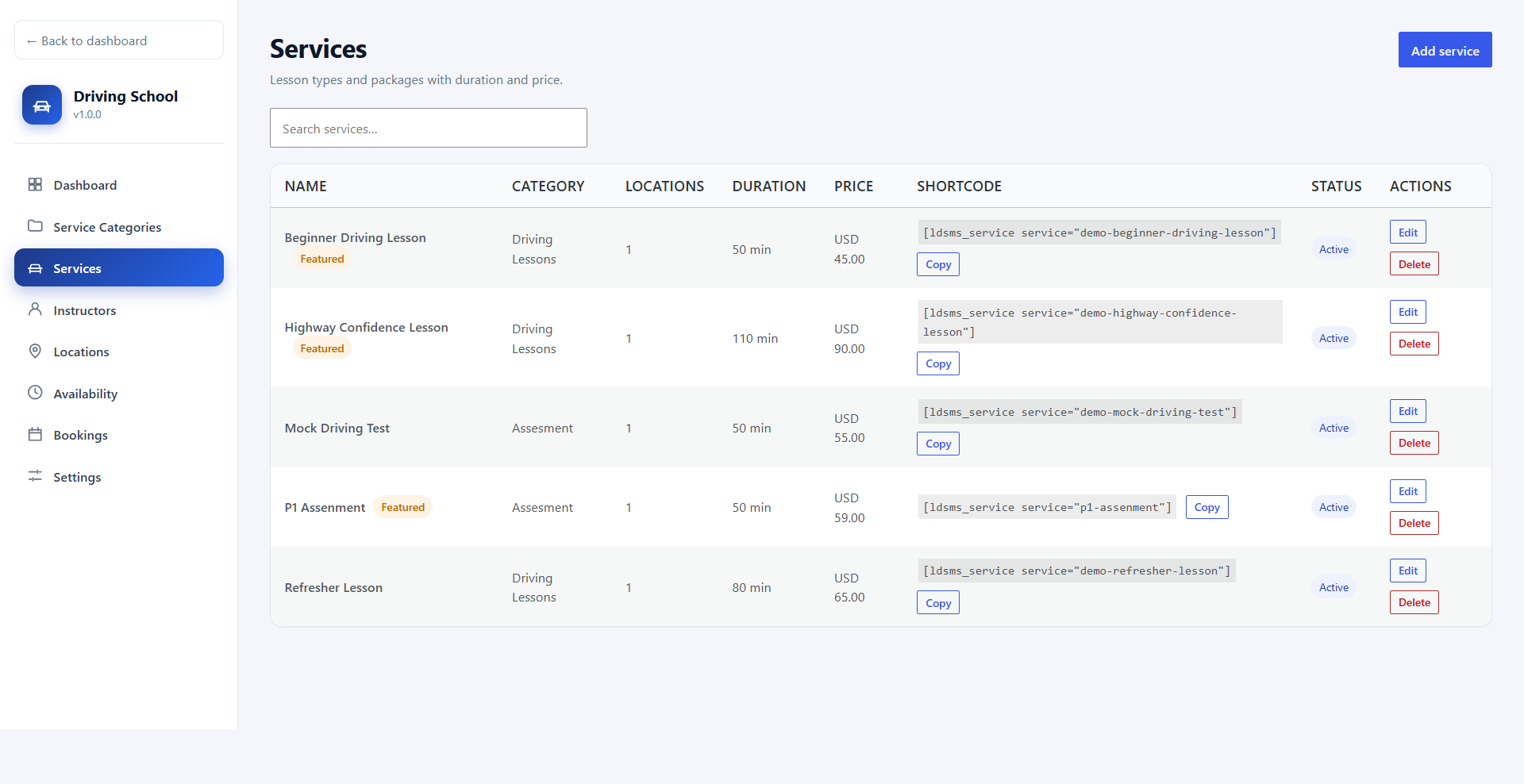The image size is (1524, 784).
Task: Click the Availability clock icon
Action: coord(35,393)
